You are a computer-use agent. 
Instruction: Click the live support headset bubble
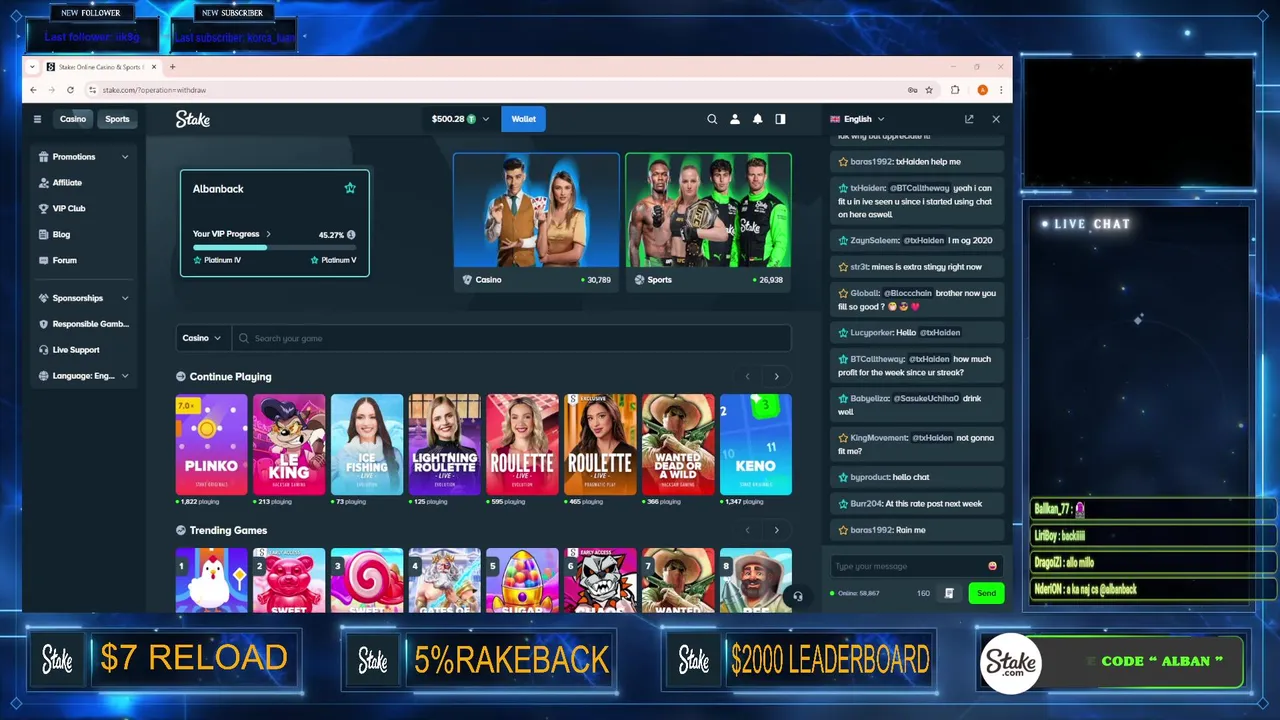(x=797, y=596)
